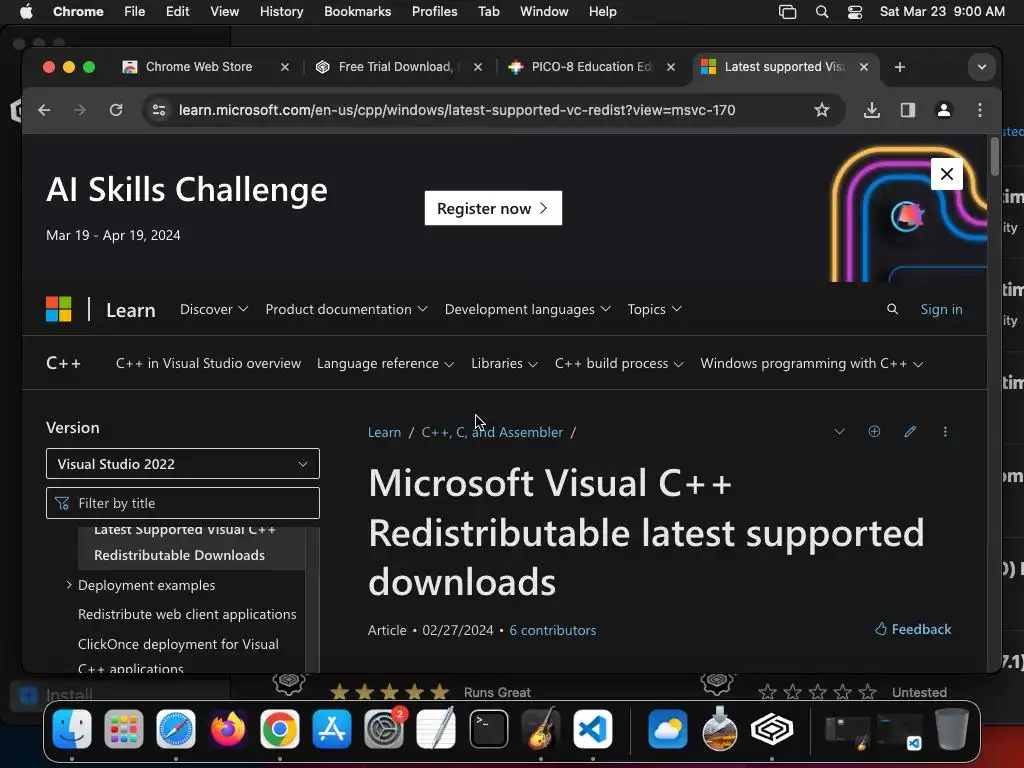Launch Firefox from the Dock
The width and height of the screenshot is (1024, 768).
pos(228,729)
